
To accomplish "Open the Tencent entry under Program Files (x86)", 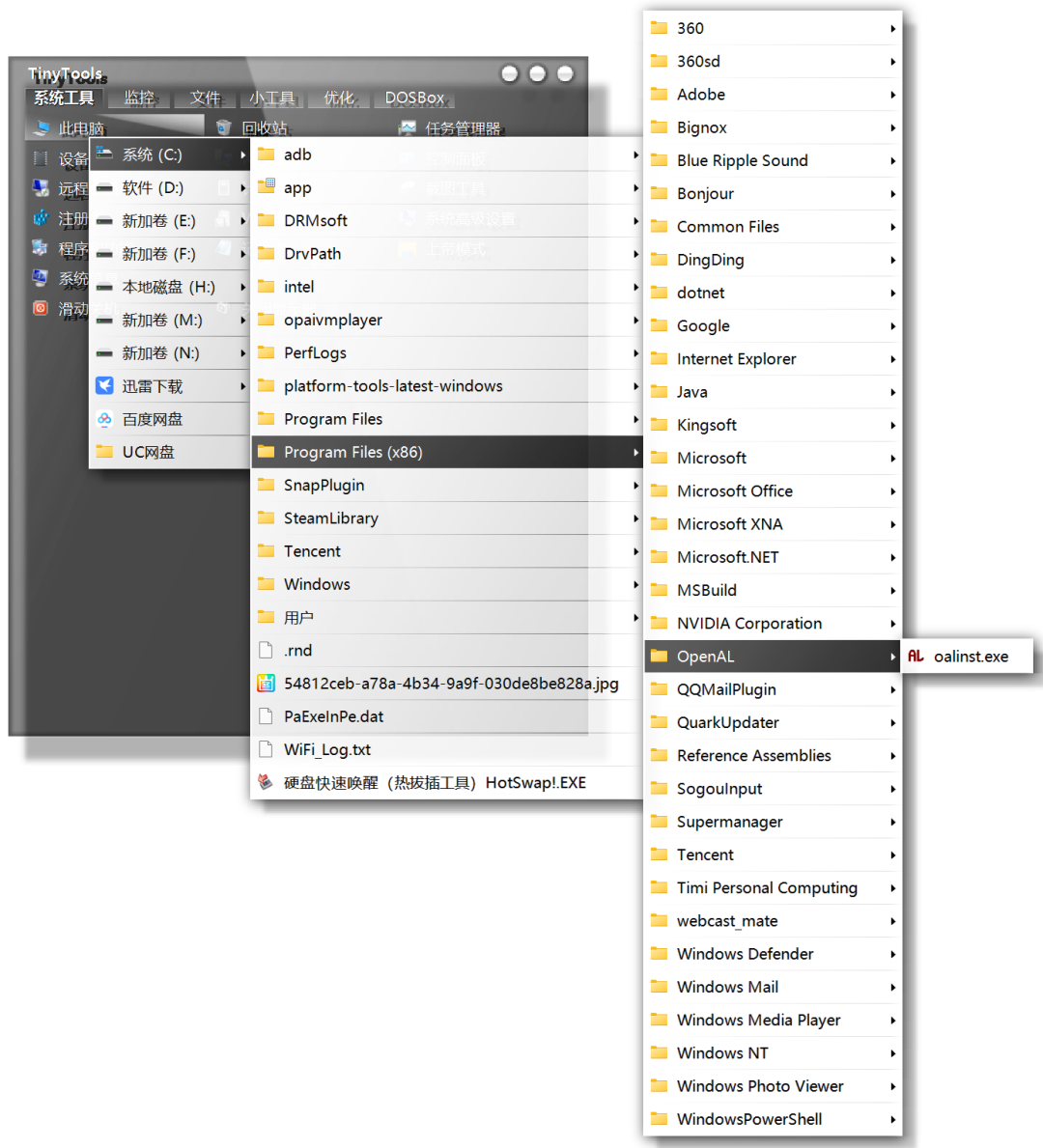I will 773,854.
